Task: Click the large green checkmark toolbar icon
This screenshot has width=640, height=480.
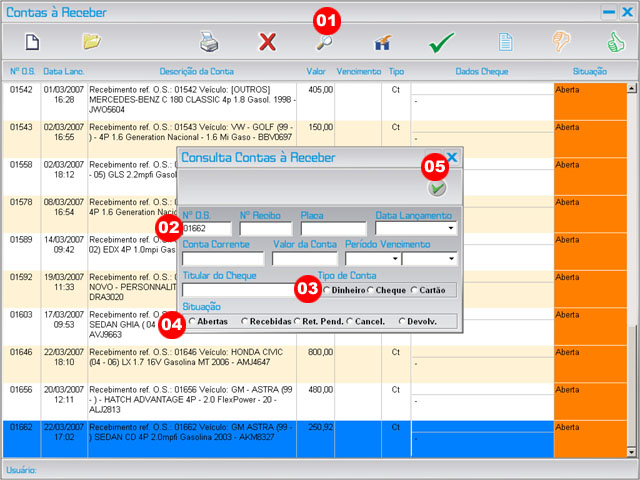Action: [x=442, y=43]
